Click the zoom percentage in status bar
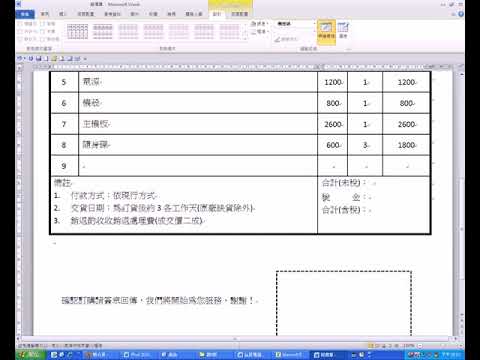The height and width of the screenshot is (360, 480). (x=409, y=346)
